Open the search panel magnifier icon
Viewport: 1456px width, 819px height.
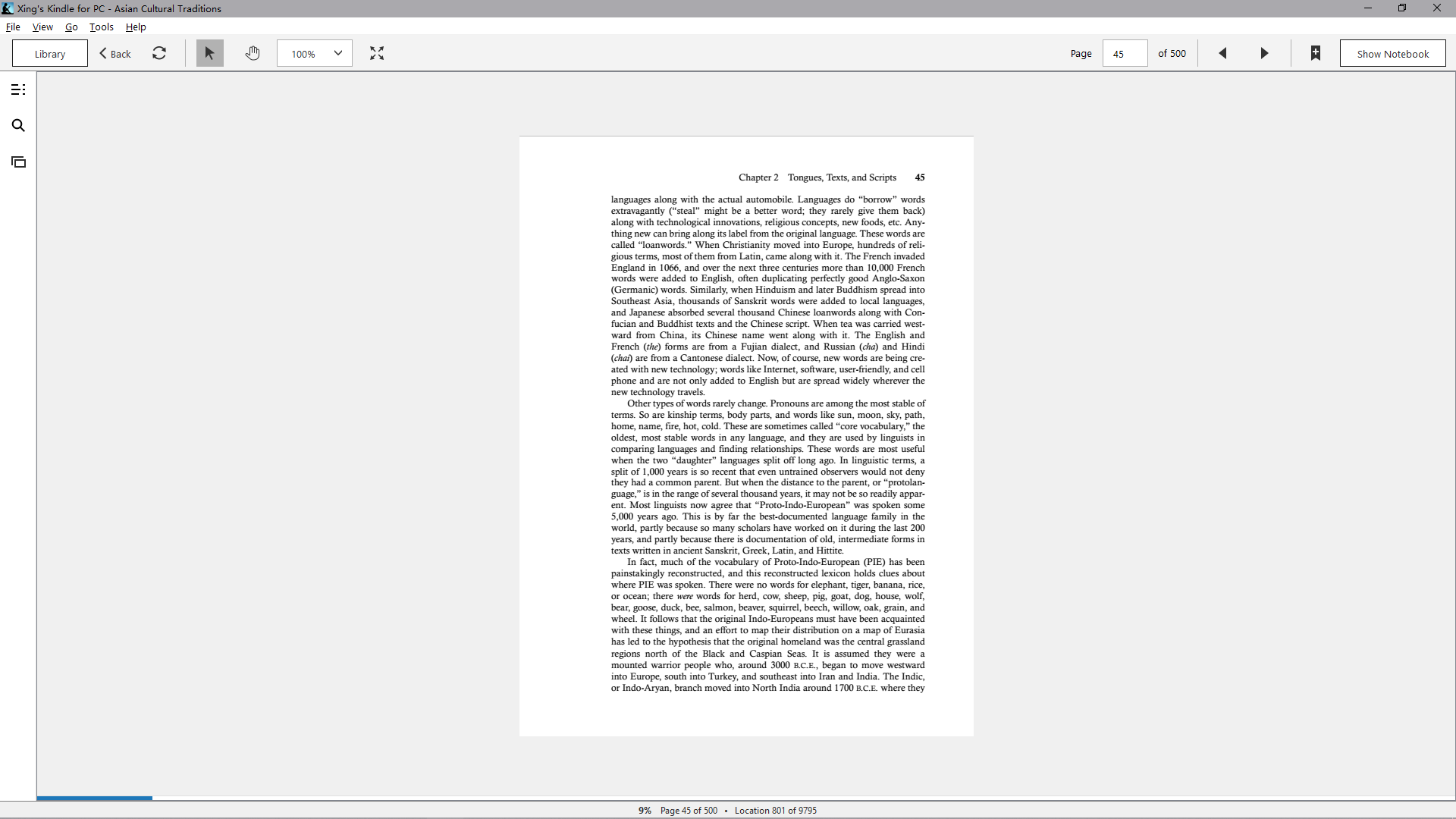18,125
